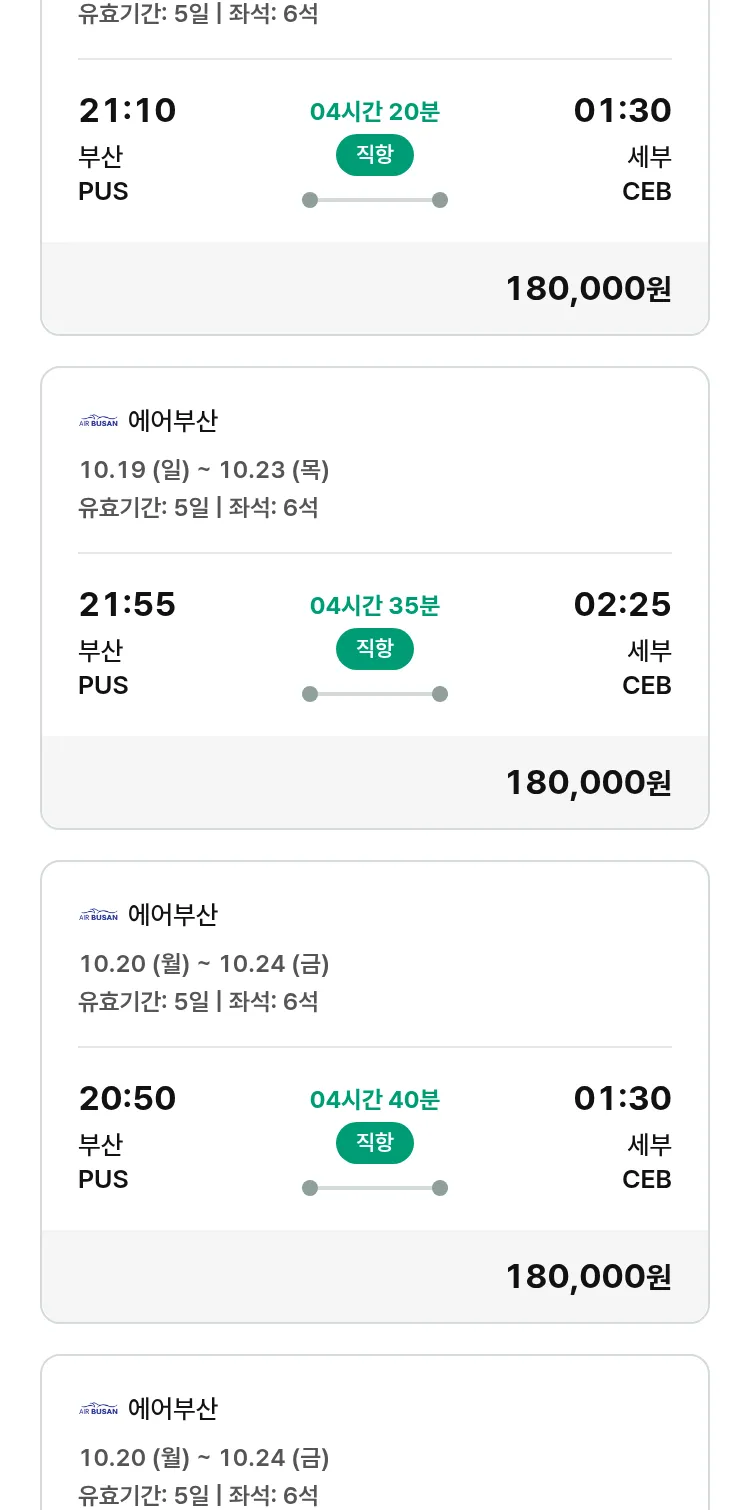
Task: Click the route line under 04시간 40분
Action: (374, 1188)
